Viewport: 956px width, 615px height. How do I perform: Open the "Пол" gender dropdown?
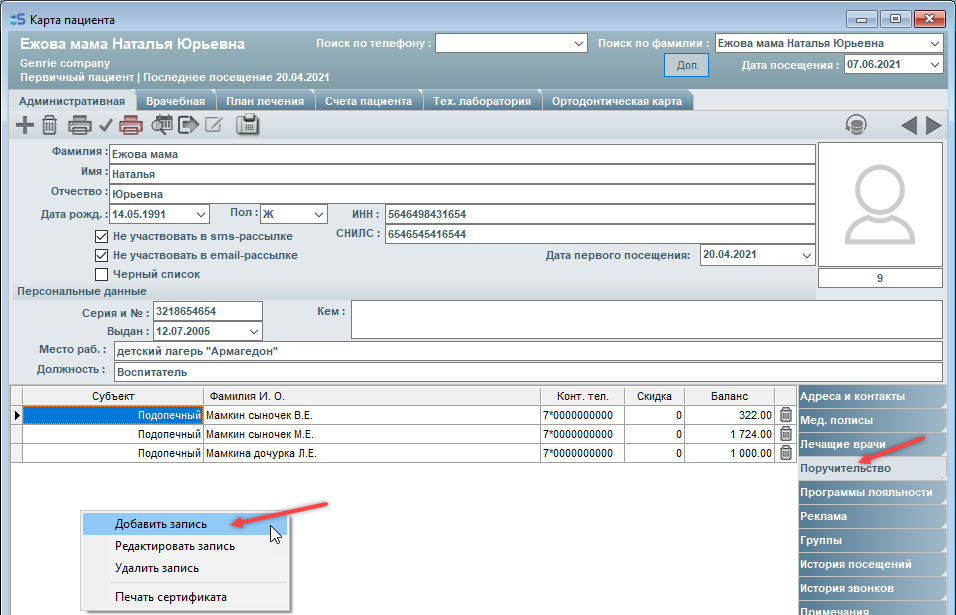[318, 214]
